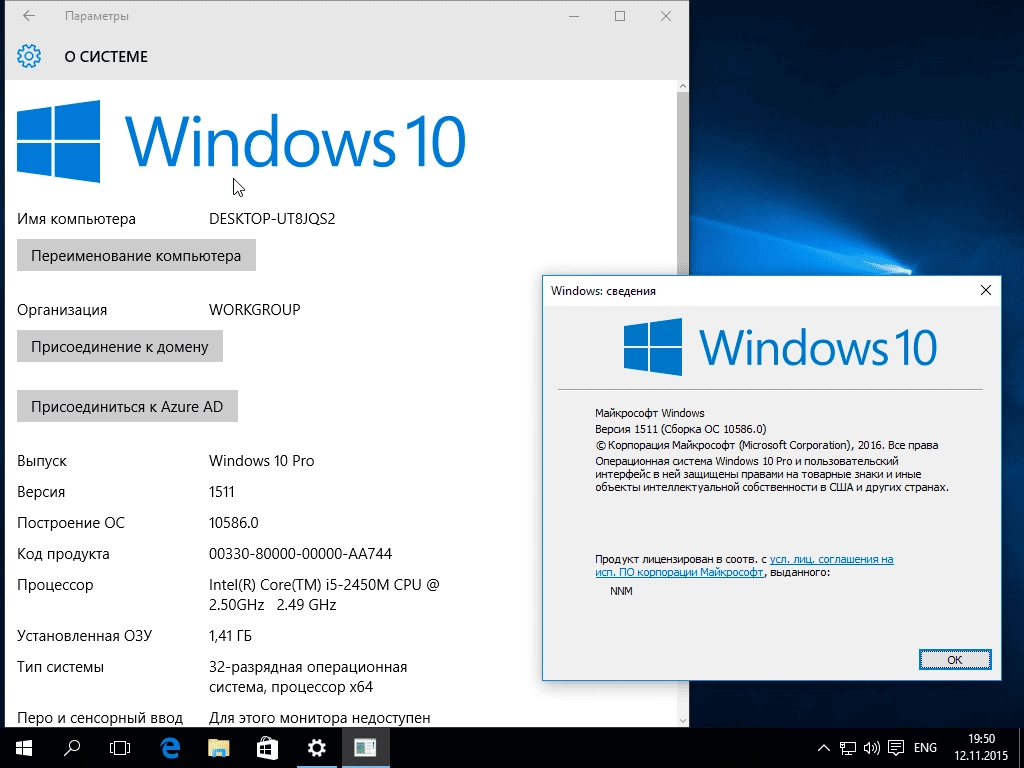Click the Процессор label
Viewport: 1024px width, 768px height.
coord(55,584)
